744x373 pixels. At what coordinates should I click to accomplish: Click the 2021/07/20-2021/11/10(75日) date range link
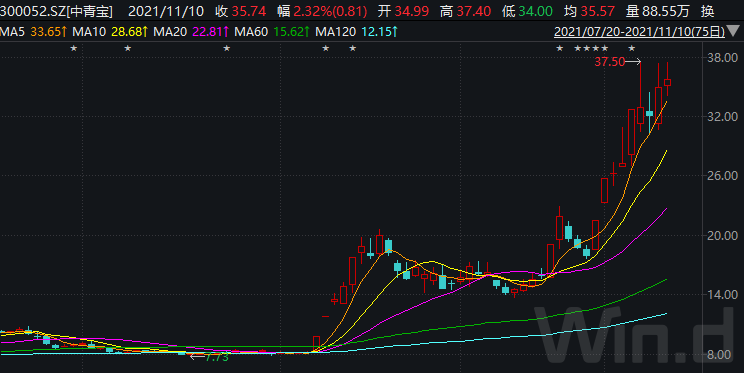pos(640,32)
